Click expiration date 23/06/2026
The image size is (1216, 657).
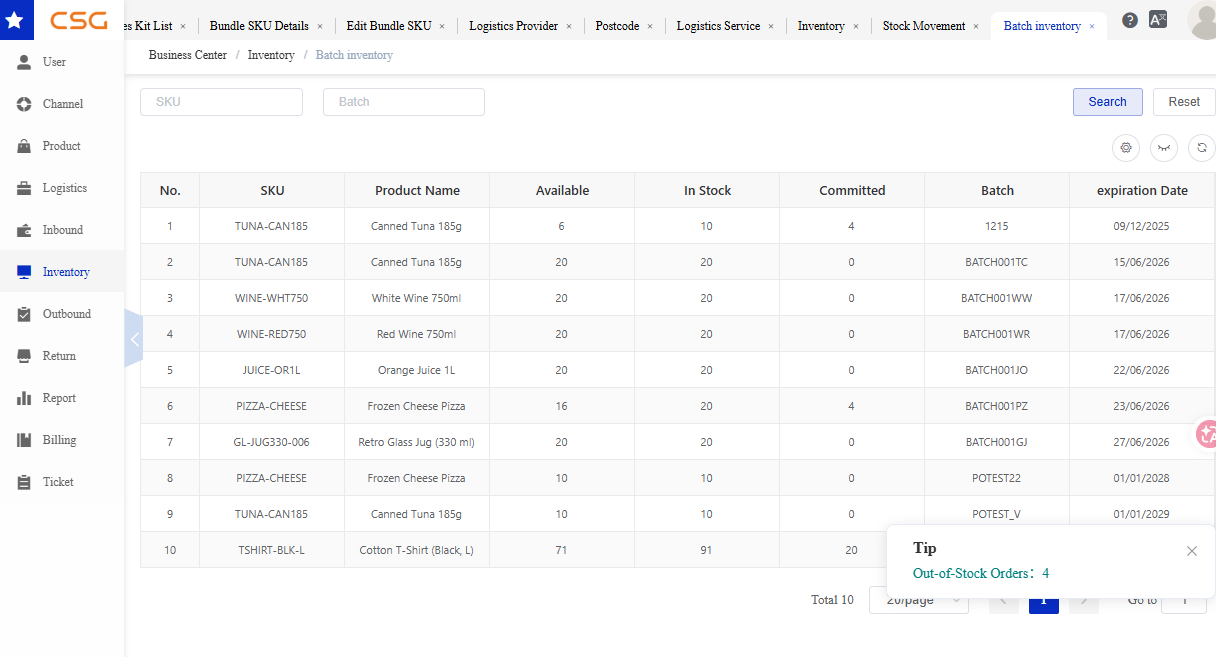click(1142, 406)
